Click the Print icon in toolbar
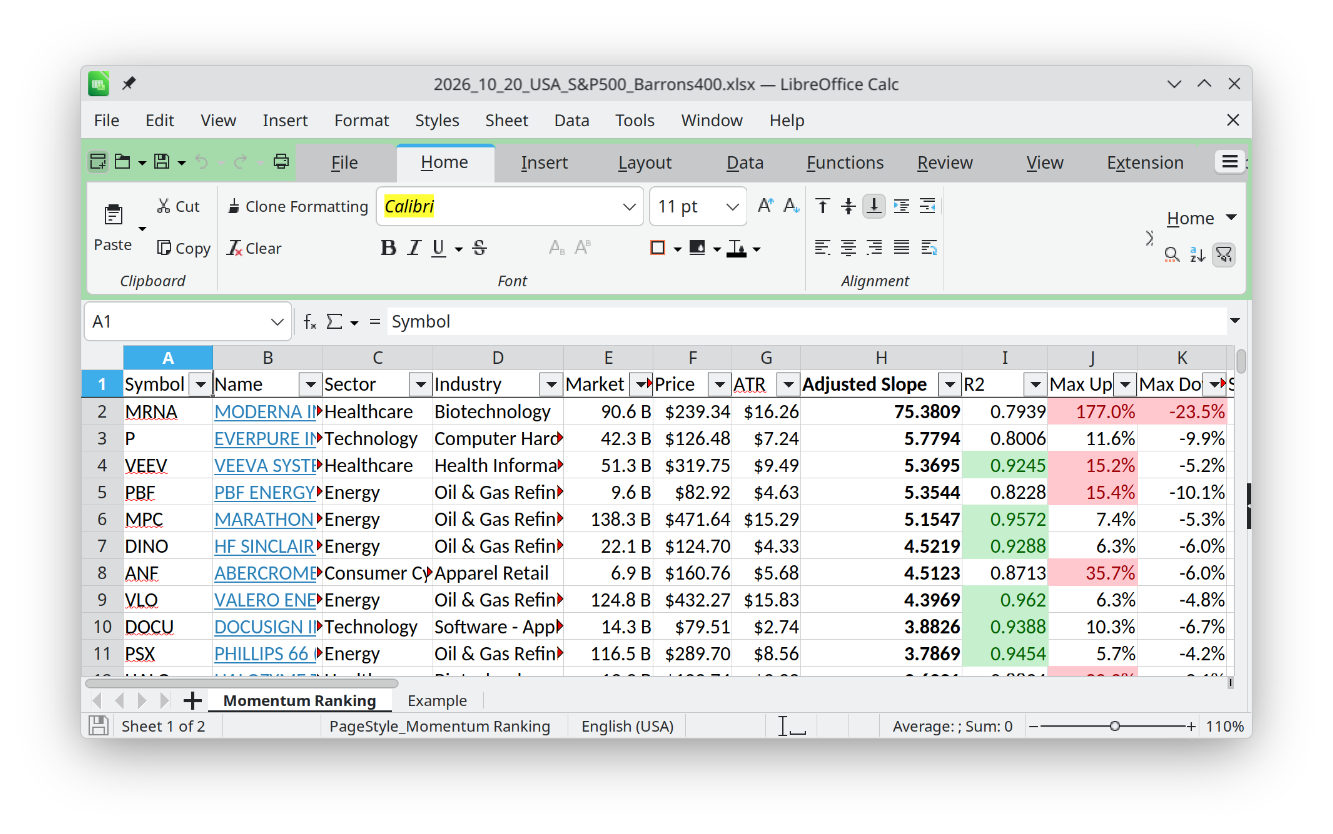Image resolution: width=1333 pixels, height=834 pixels. pyautogui.click(x=281, y=162)
